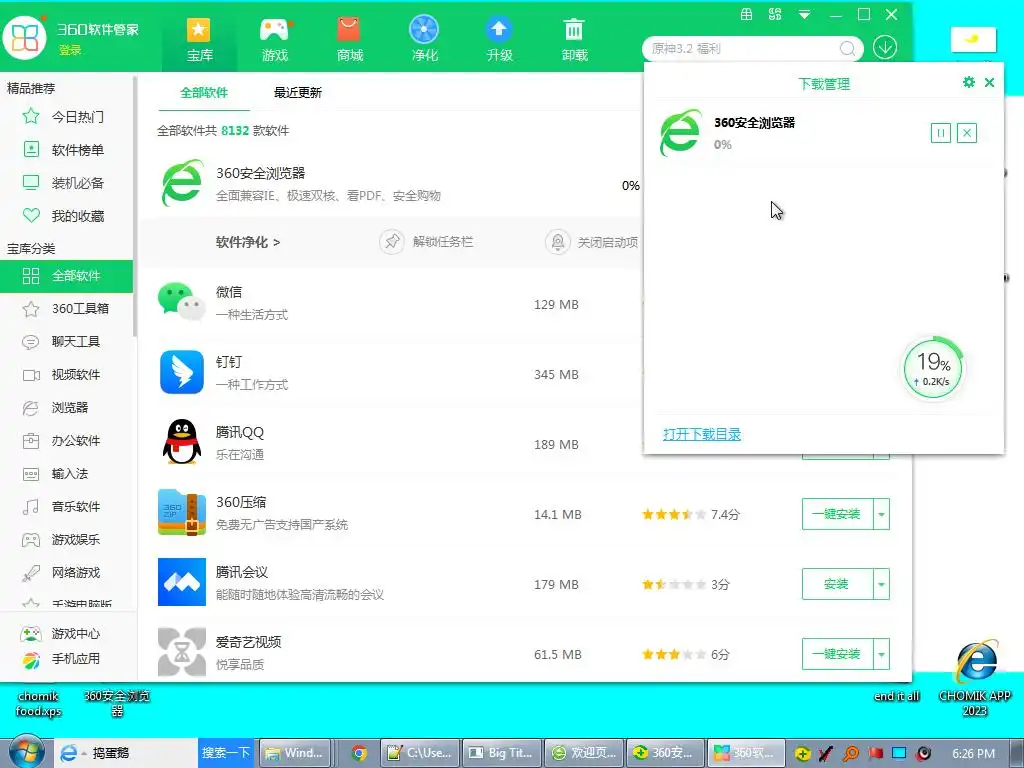
Task: Click 安装 for 腾讯会议
Action: (837, 584)
